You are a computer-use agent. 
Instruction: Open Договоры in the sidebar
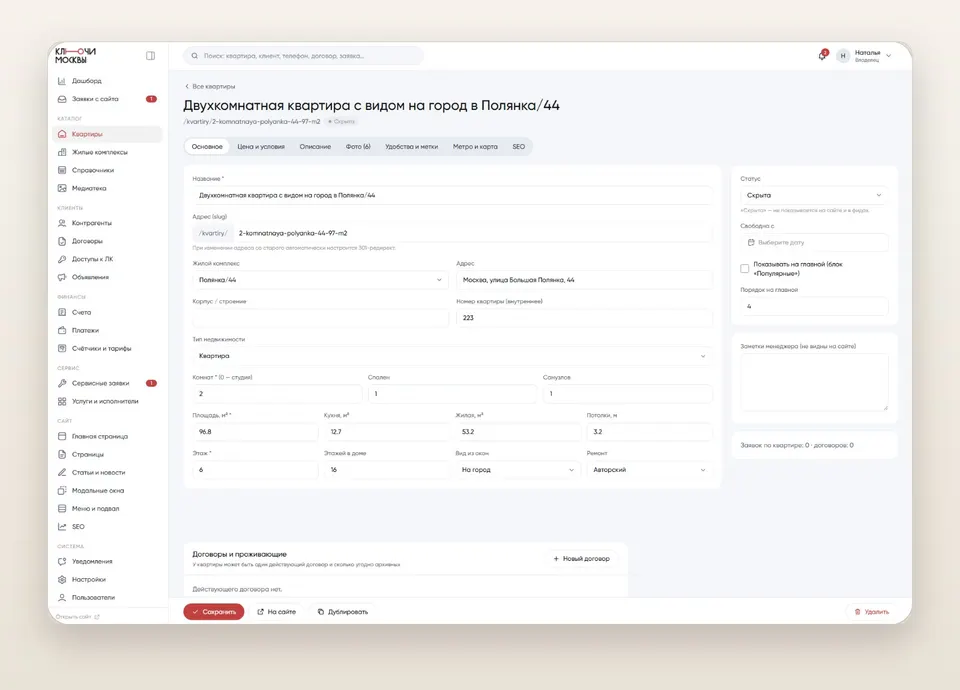coord(107,241)
